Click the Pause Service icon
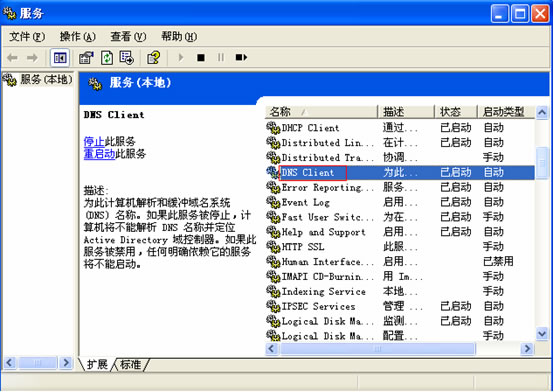554x392 pixels. pyautogui.click(x=221, y=57)
